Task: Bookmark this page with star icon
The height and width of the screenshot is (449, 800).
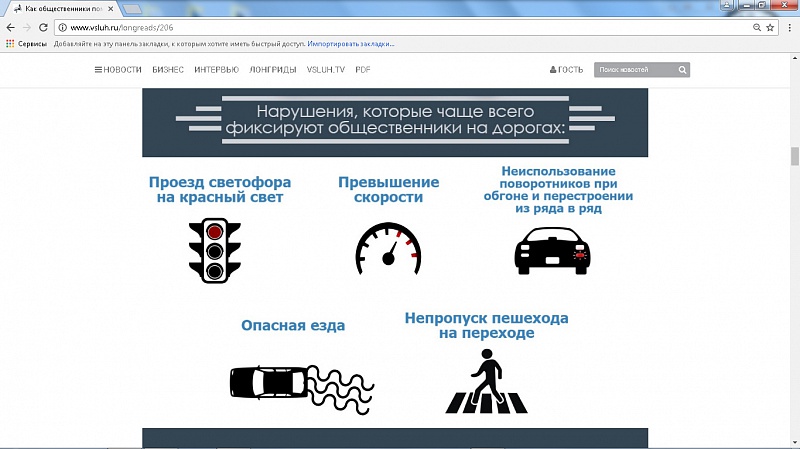Action: tap(771, 27)
